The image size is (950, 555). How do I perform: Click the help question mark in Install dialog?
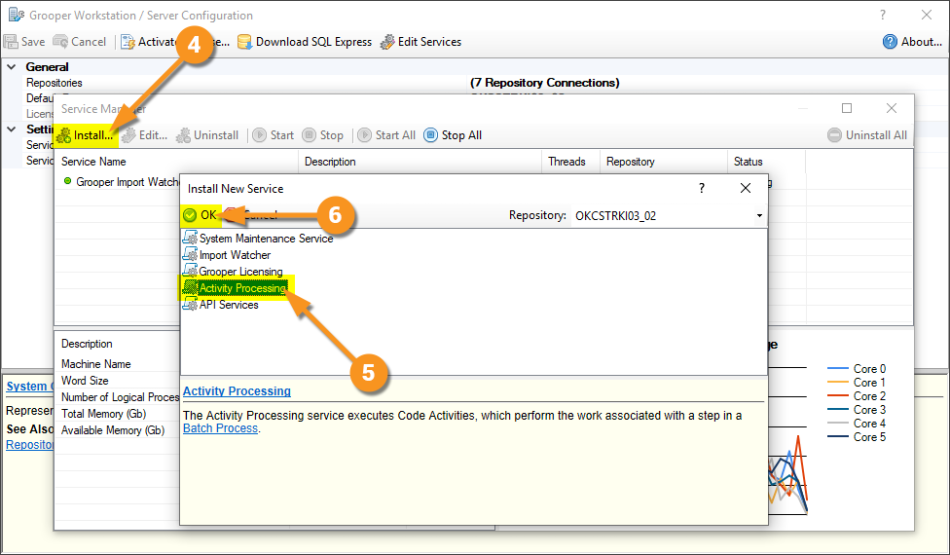(702, 188)
